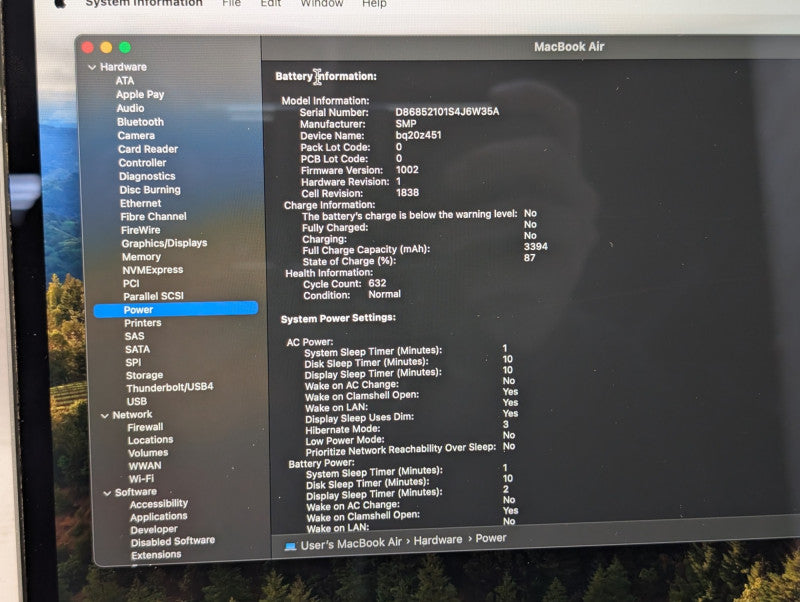This screenshot has height=602, width=800.
Task: Click Full Charge Capacity value 3394
Action: tap(536, 246)
